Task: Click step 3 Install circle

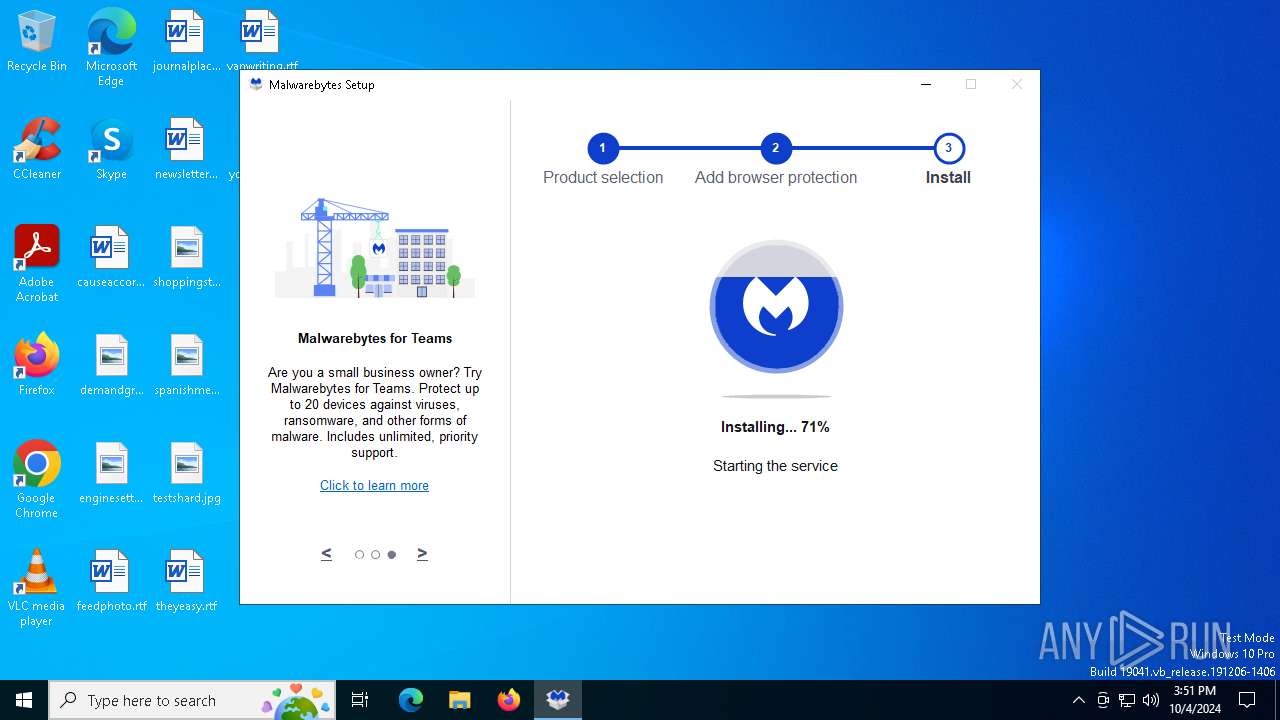Action: pos(948,148)
